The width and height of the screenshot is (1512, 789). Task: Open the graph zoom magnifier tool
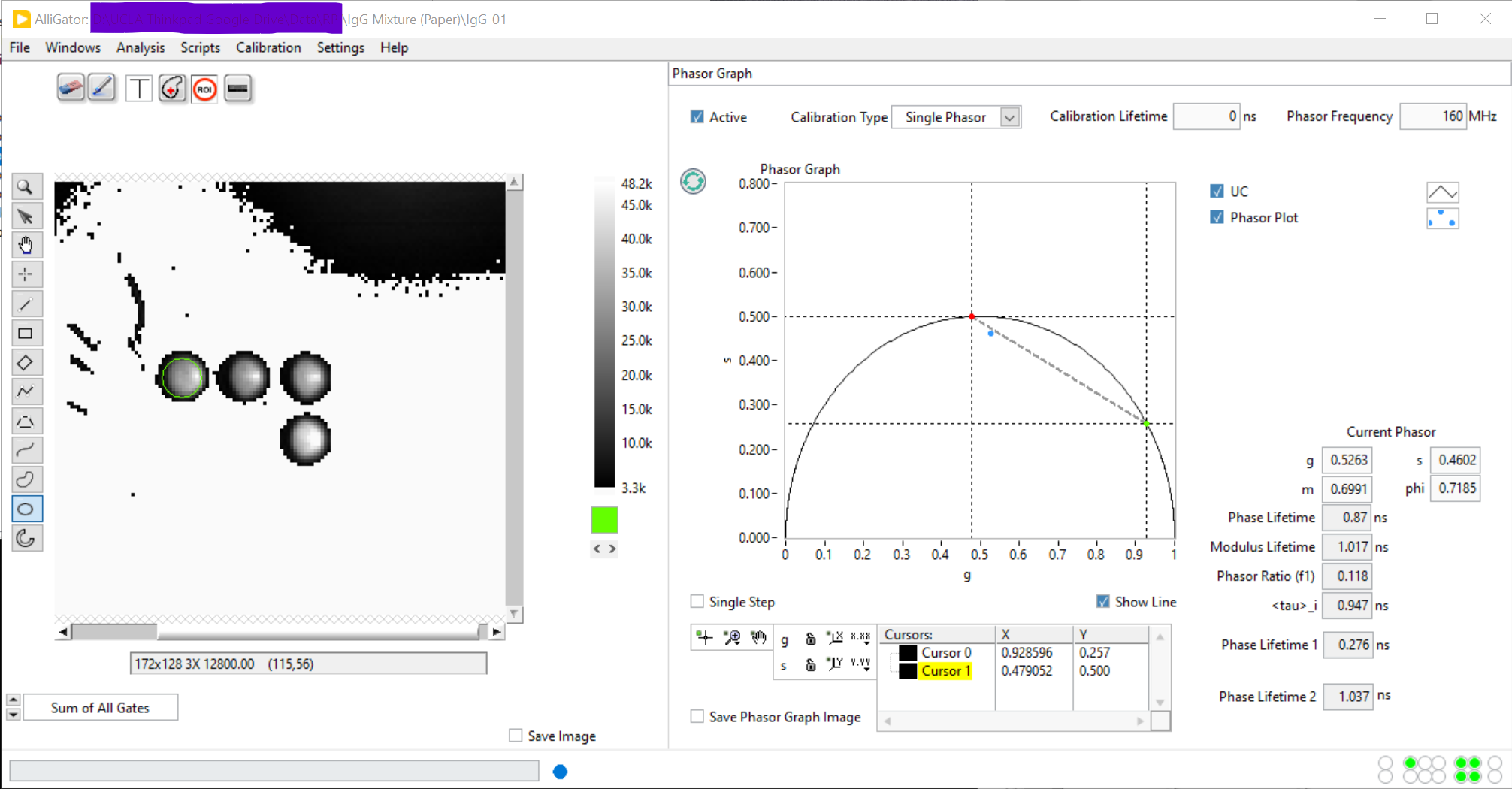732,638
